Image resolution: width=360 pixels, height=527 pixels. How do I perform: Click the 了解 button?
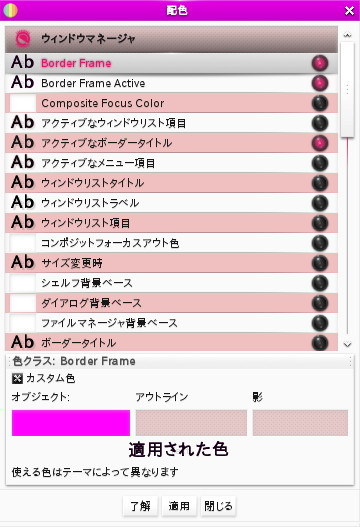tap(140, 506)
